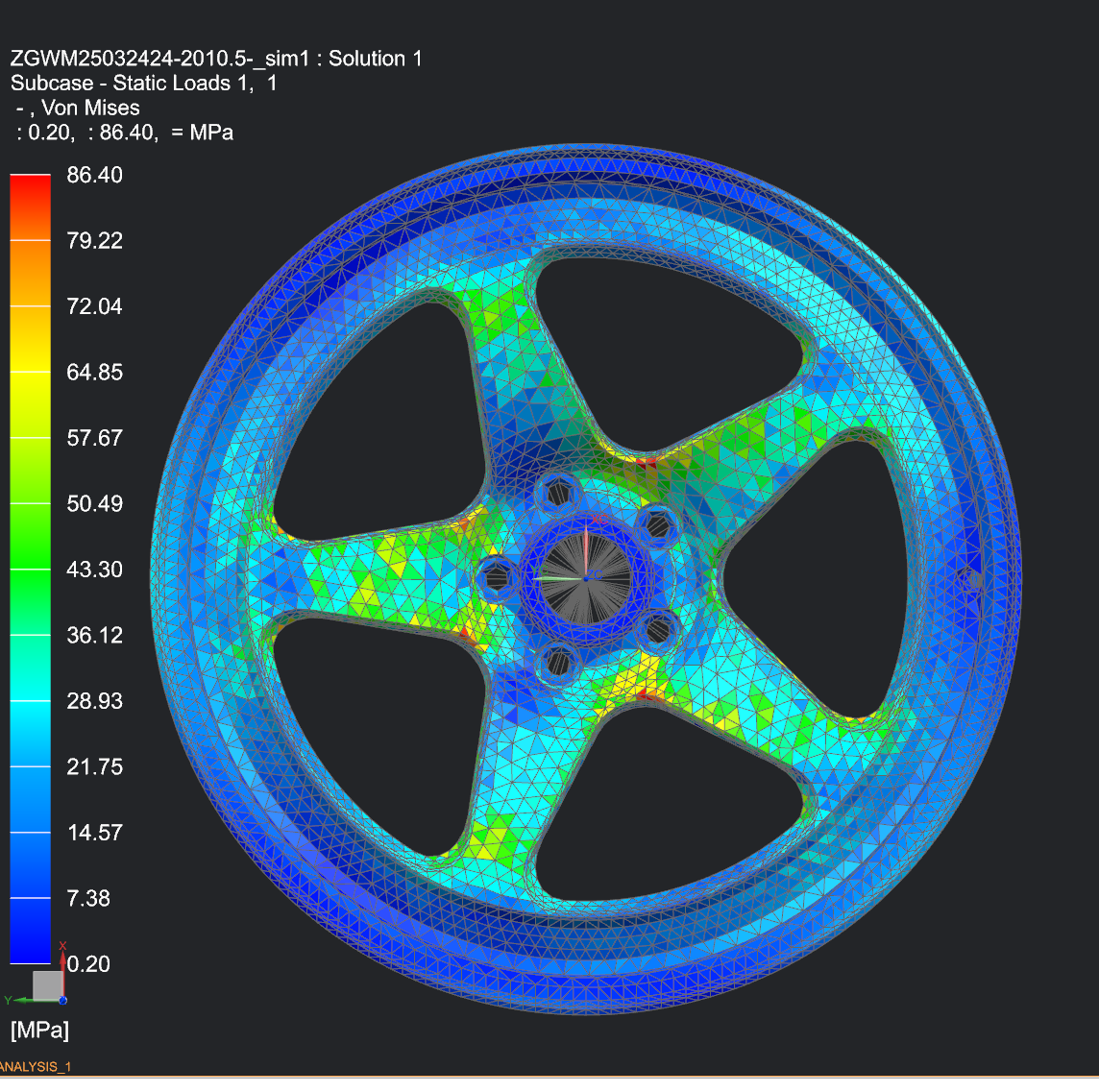Click the green Y axis arrow on triad
The width and height of the screenshot is (1099, 1092).
(21, 1000)
